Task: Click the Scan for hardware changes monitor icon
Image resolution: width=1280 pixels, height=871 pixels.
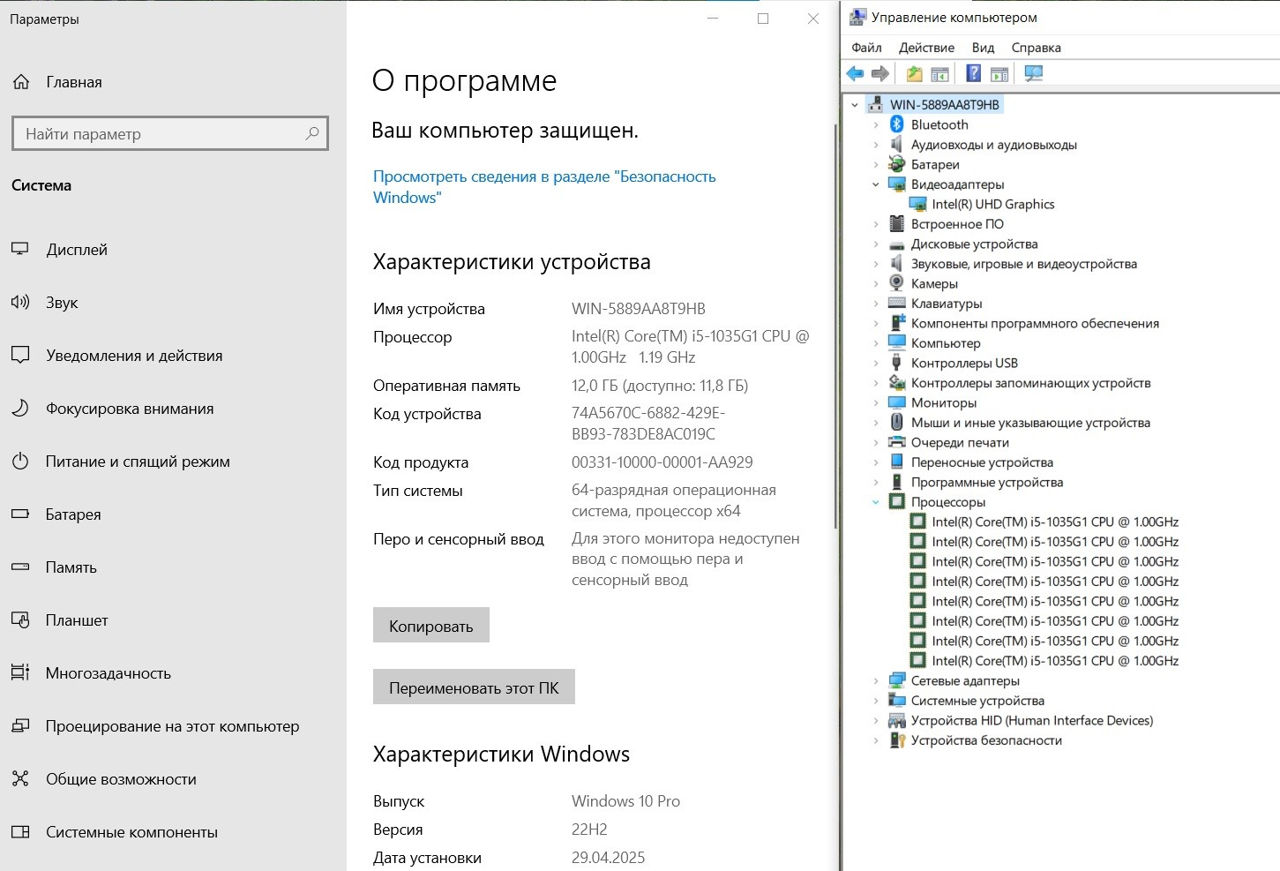Action: (x=1033, y=73)
